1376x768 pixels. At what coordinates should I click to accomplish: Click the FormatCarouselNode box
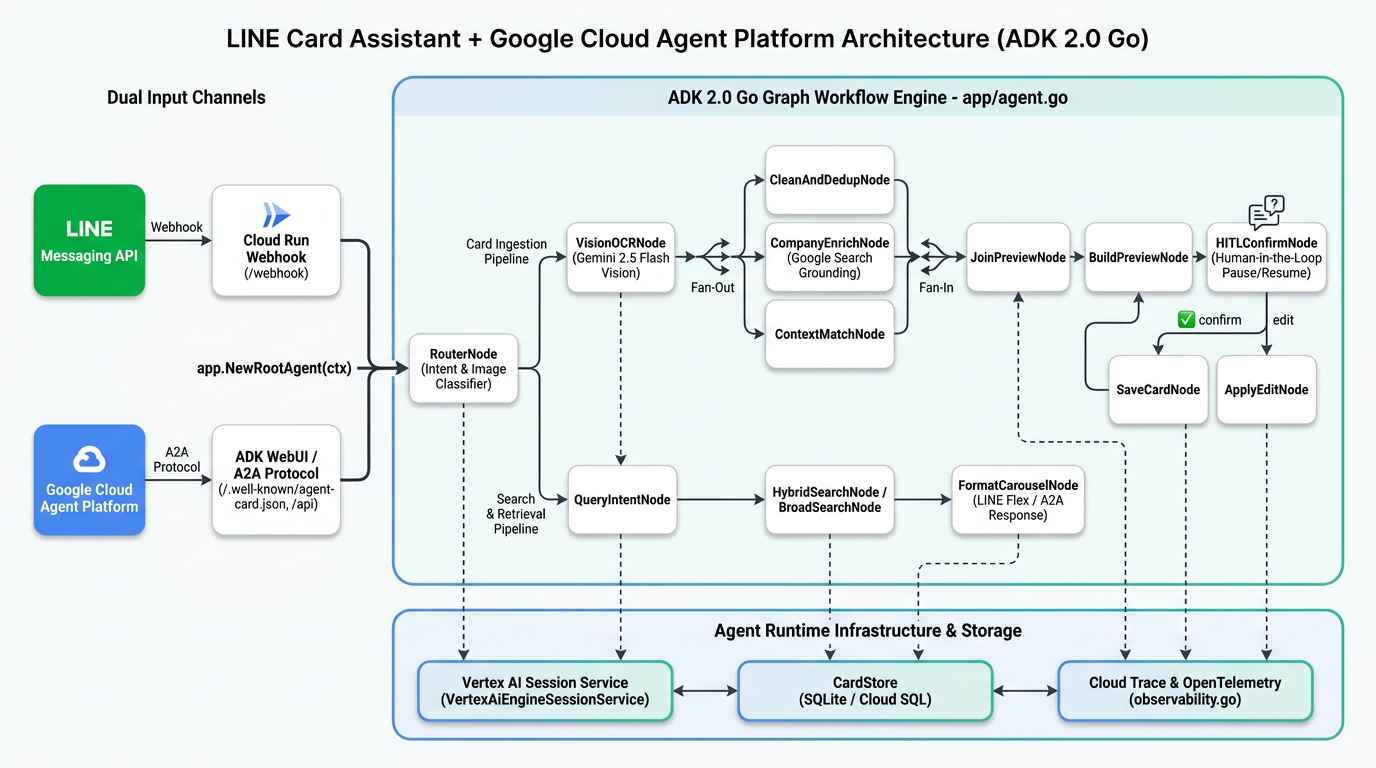point(1018,499)
